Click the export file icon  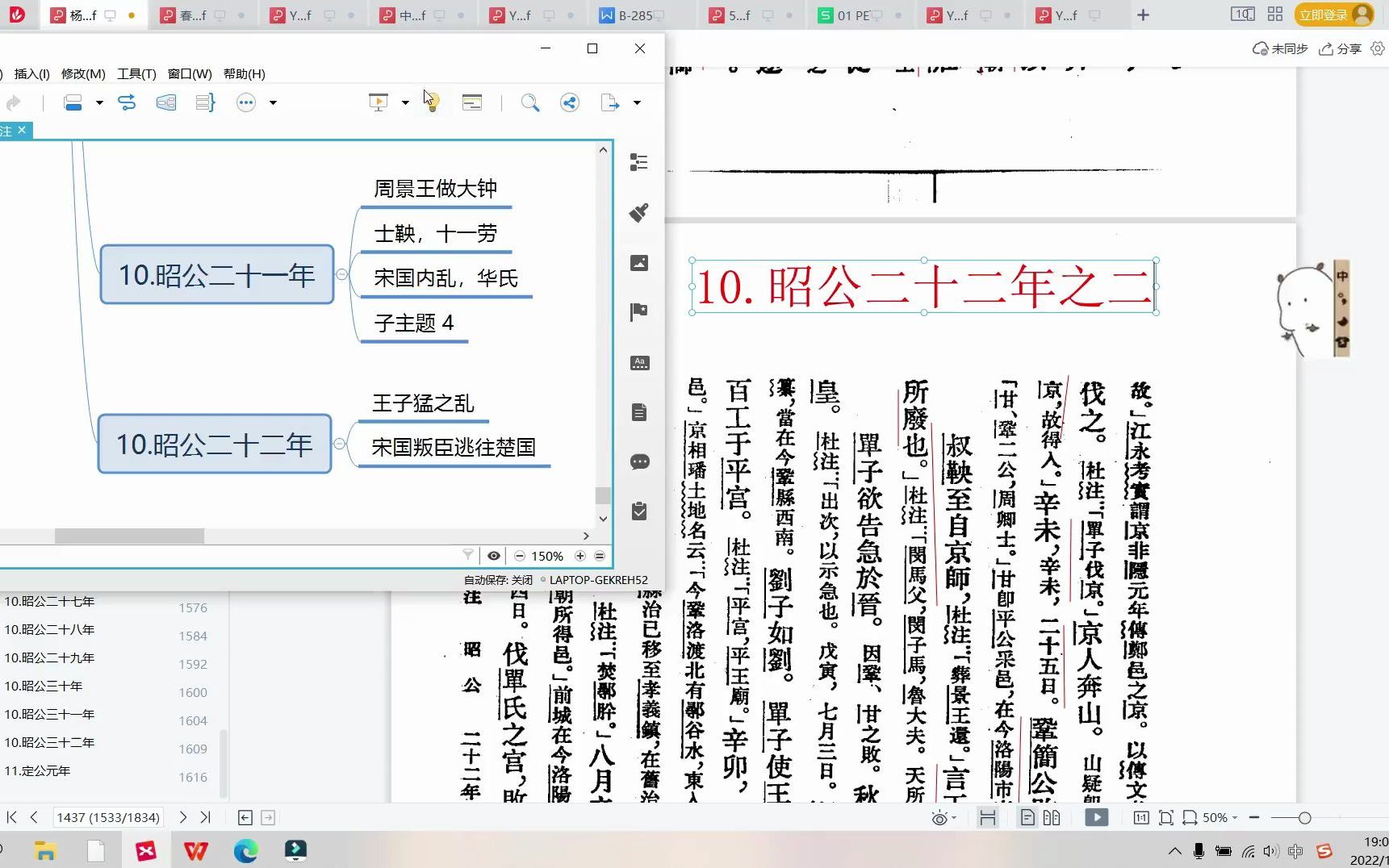pyautogui.click(x=610, y=102)
